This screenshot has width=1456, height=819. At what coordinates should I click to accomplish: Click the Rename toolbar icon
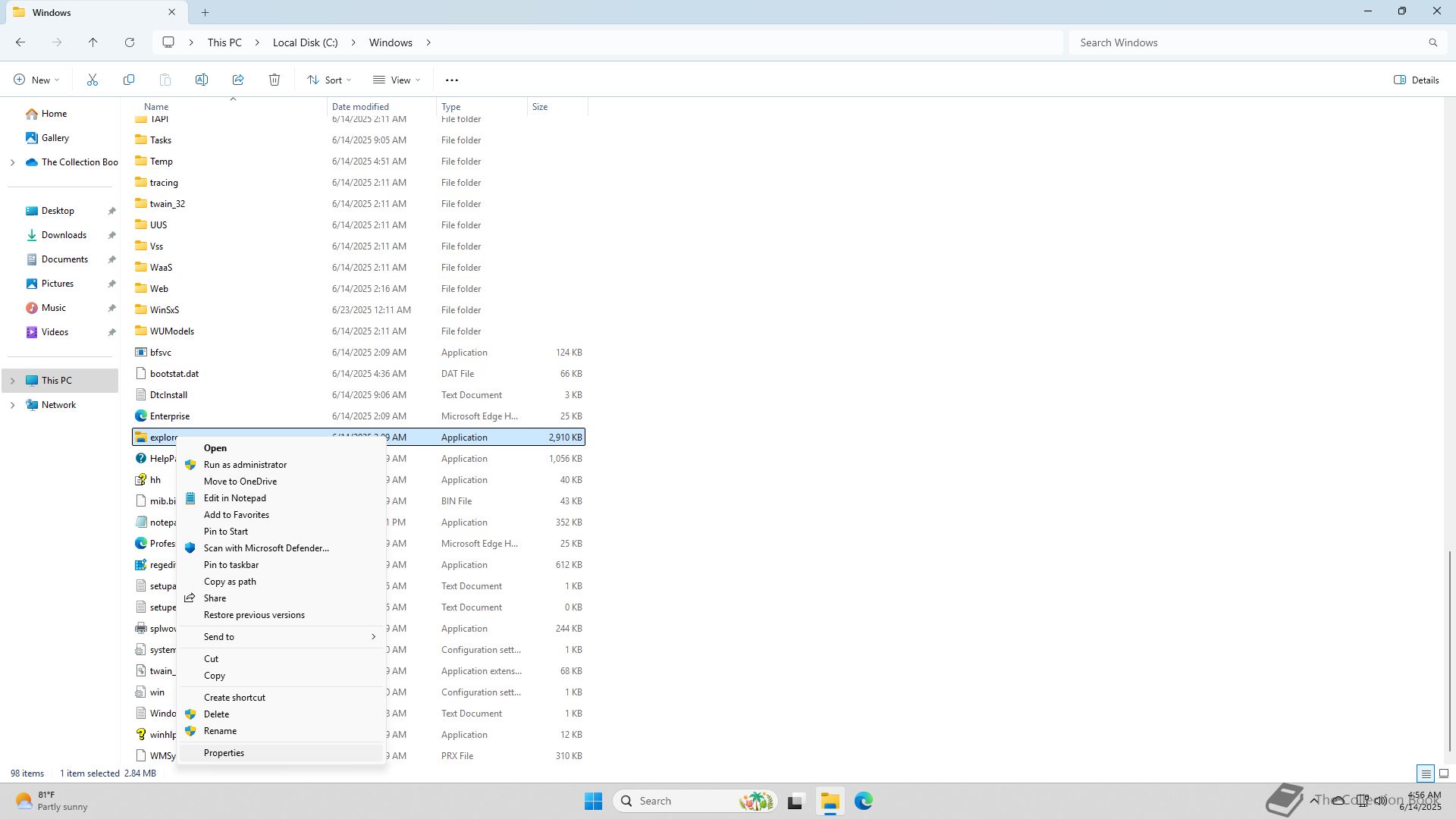pos(202,80)
